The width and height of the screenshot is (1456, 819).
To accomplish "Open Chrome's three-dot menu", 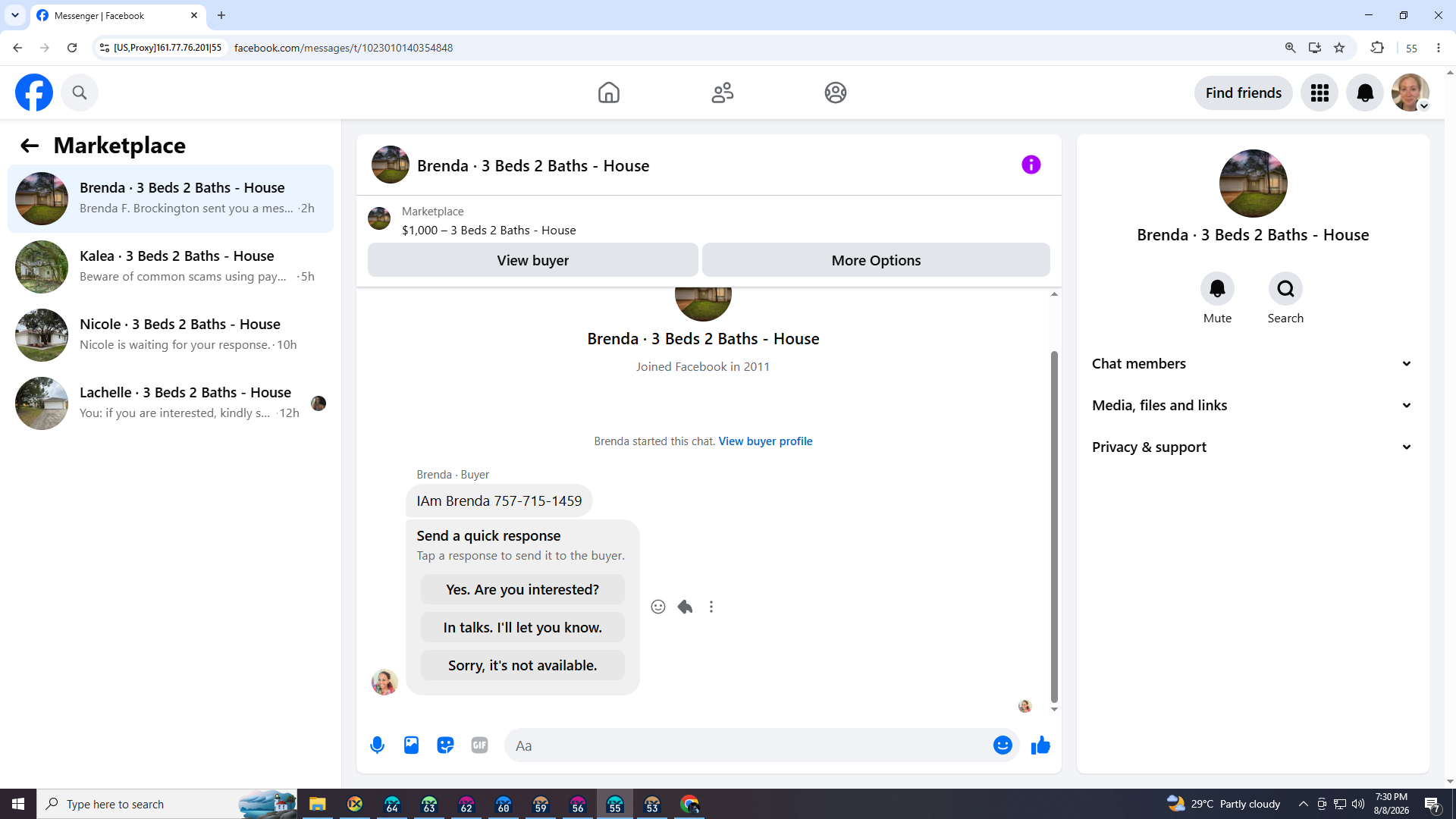I will tap(1439, 48).
